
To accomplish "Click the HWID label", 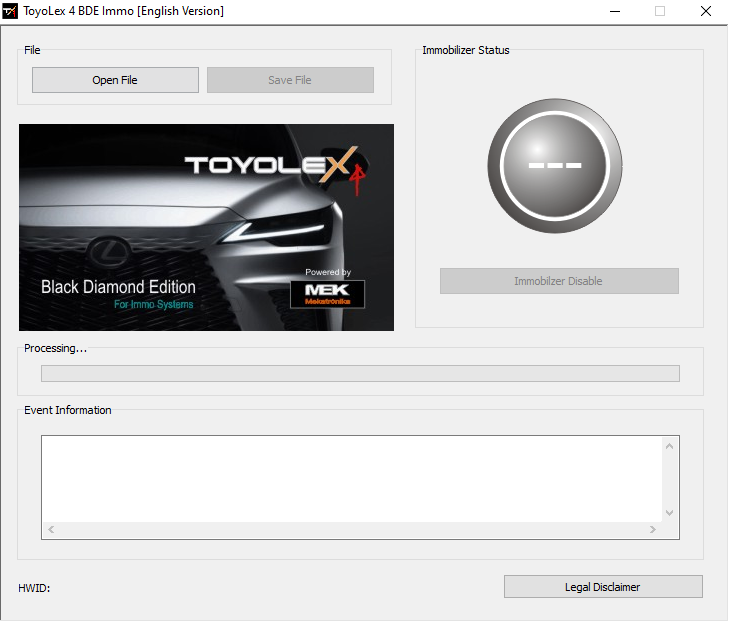I will (34, 588).
